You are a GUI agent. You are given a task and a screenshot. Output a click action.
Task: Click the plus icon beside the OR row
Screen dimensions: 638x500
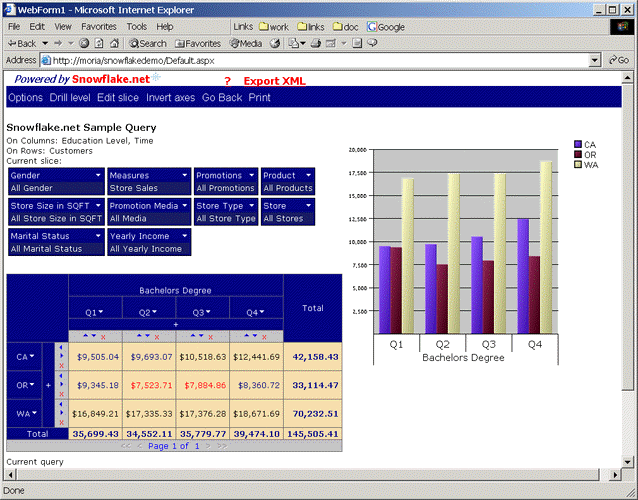click(x=48, y=384)
